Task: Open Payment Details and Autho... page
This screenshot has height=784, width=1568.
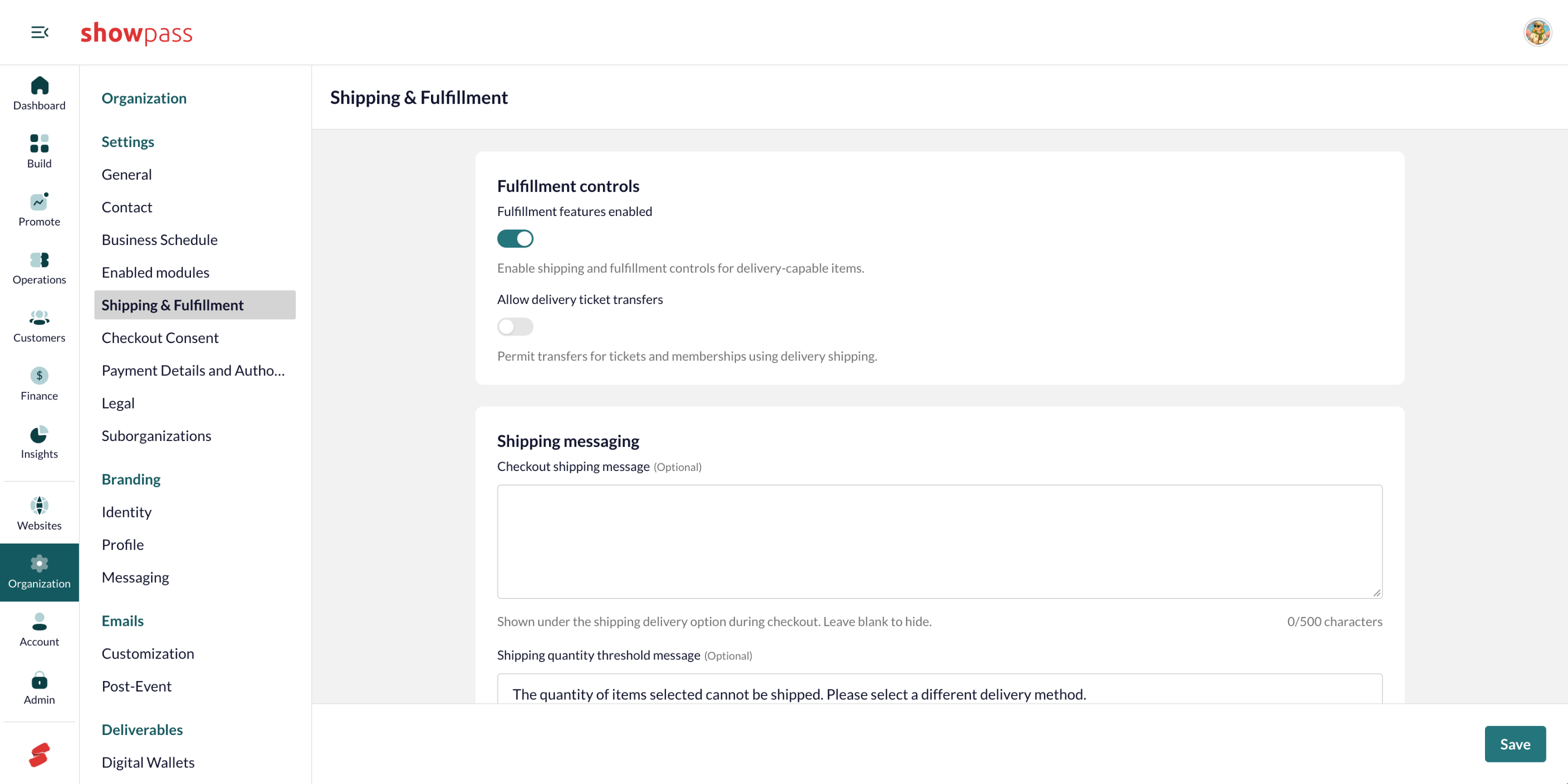Action: 193,370
